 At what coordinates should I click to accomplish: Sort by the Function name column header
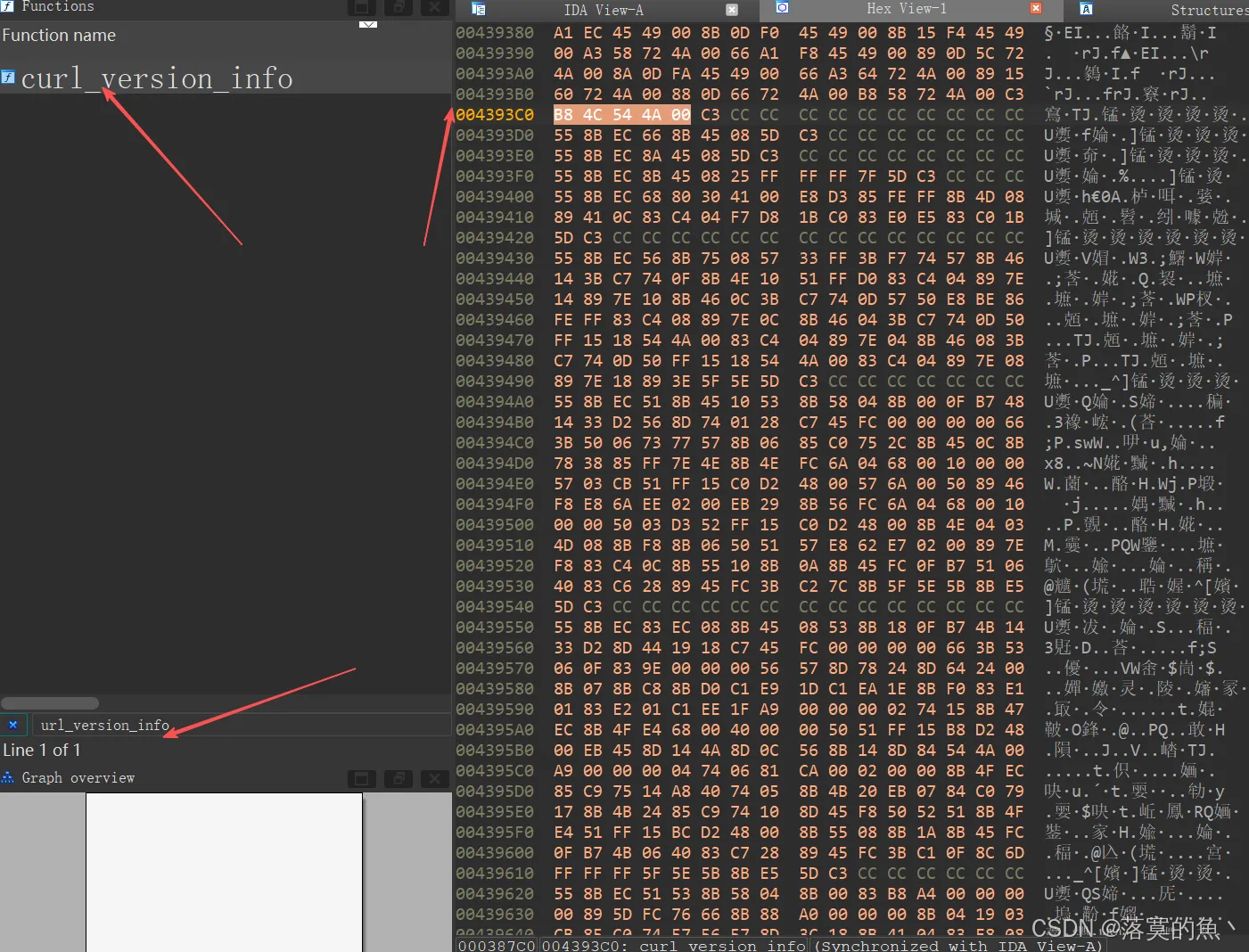click(59, 36)
